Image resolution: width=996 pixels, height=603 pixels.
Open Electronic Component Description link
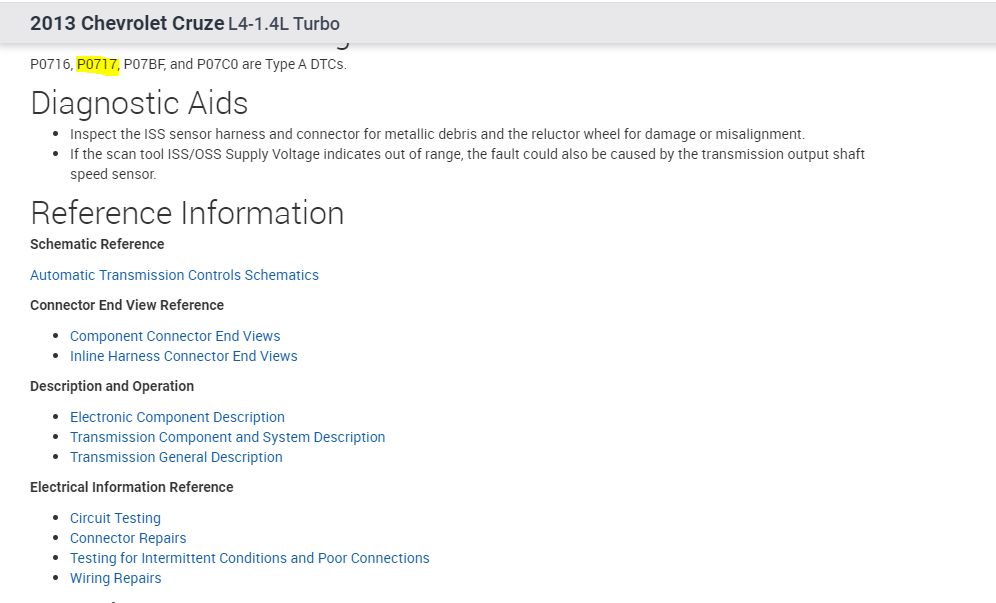[177, 417]
